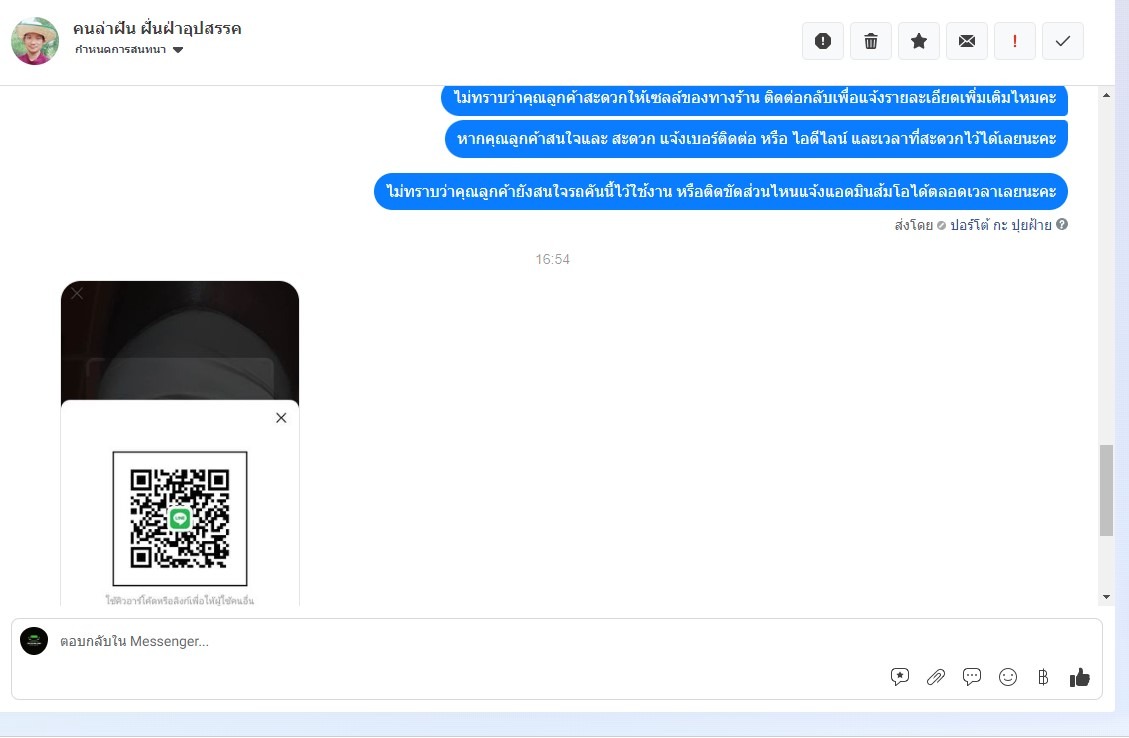Screen dimensions: 1129x738
Task: Star this conversation for follow-up
Action: point(919,41)
